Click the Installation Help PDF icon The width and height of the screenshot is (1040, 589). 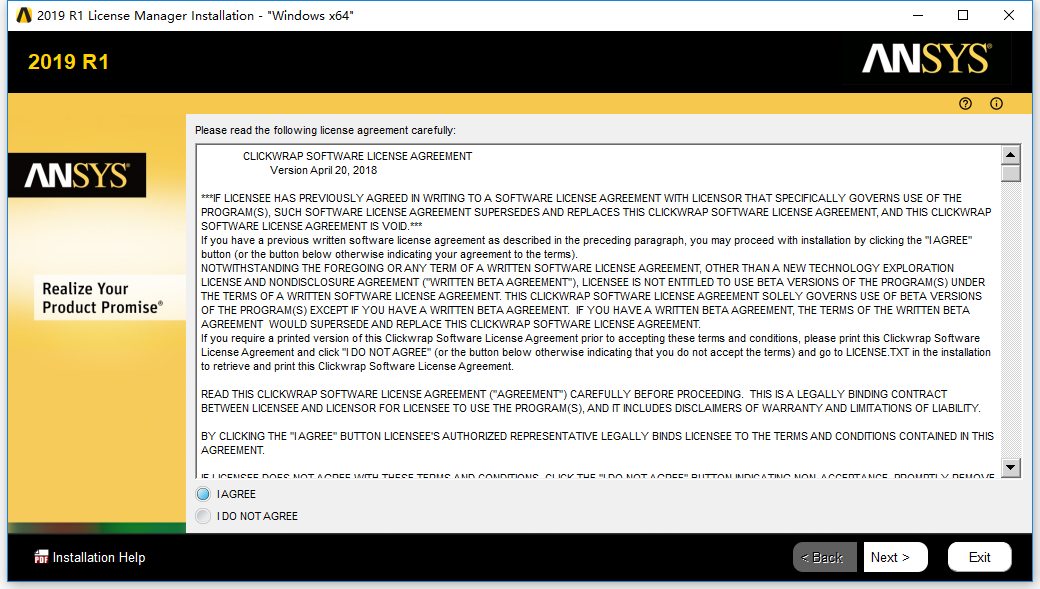coord(41,557)
